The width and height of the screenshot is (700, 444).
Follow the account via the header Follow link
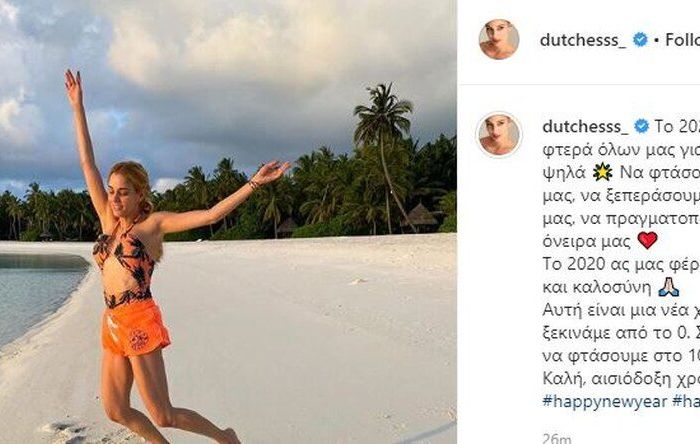tap(683, 40)
